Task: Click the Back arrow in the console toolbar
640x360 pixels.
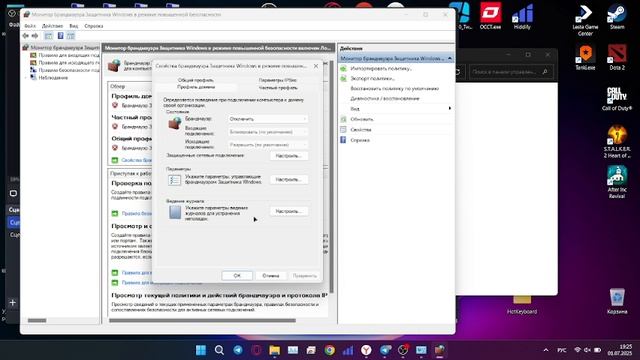Action: tap(26, 36)
